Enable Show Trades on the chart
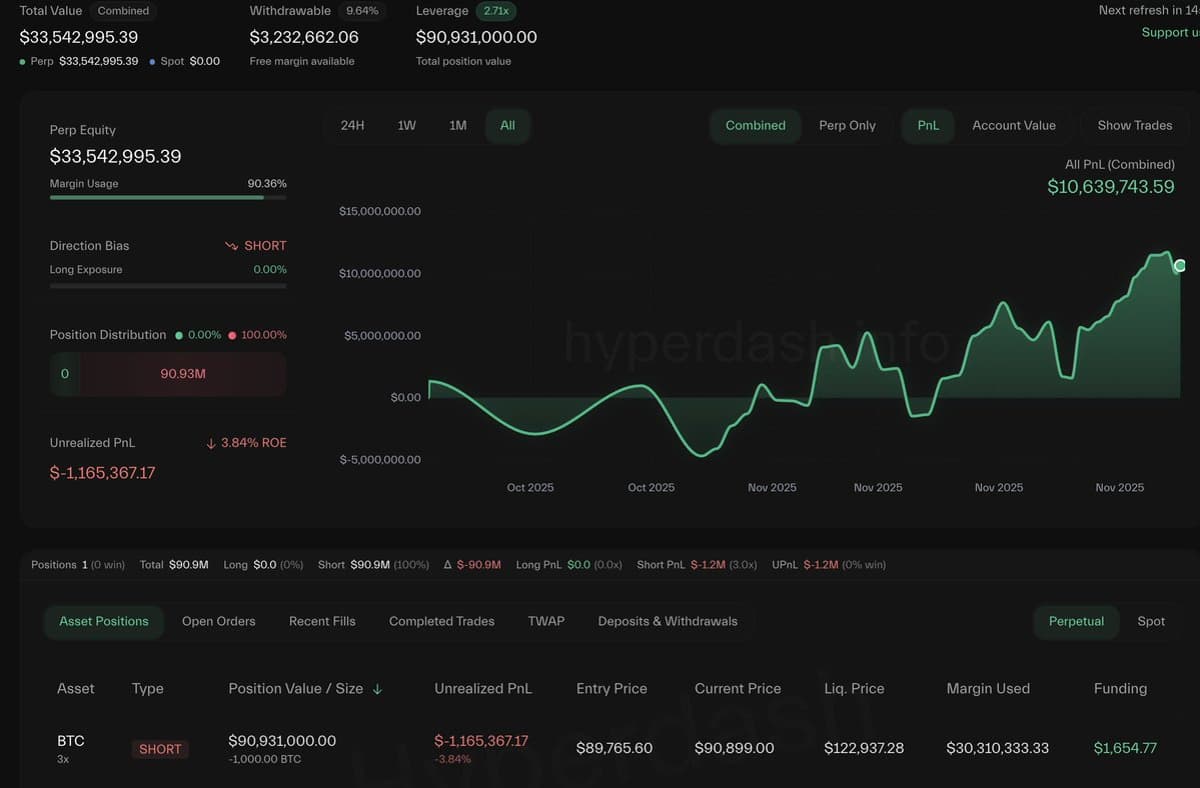The width and height of the screenshot is (1200, 788). point(1135,125)
